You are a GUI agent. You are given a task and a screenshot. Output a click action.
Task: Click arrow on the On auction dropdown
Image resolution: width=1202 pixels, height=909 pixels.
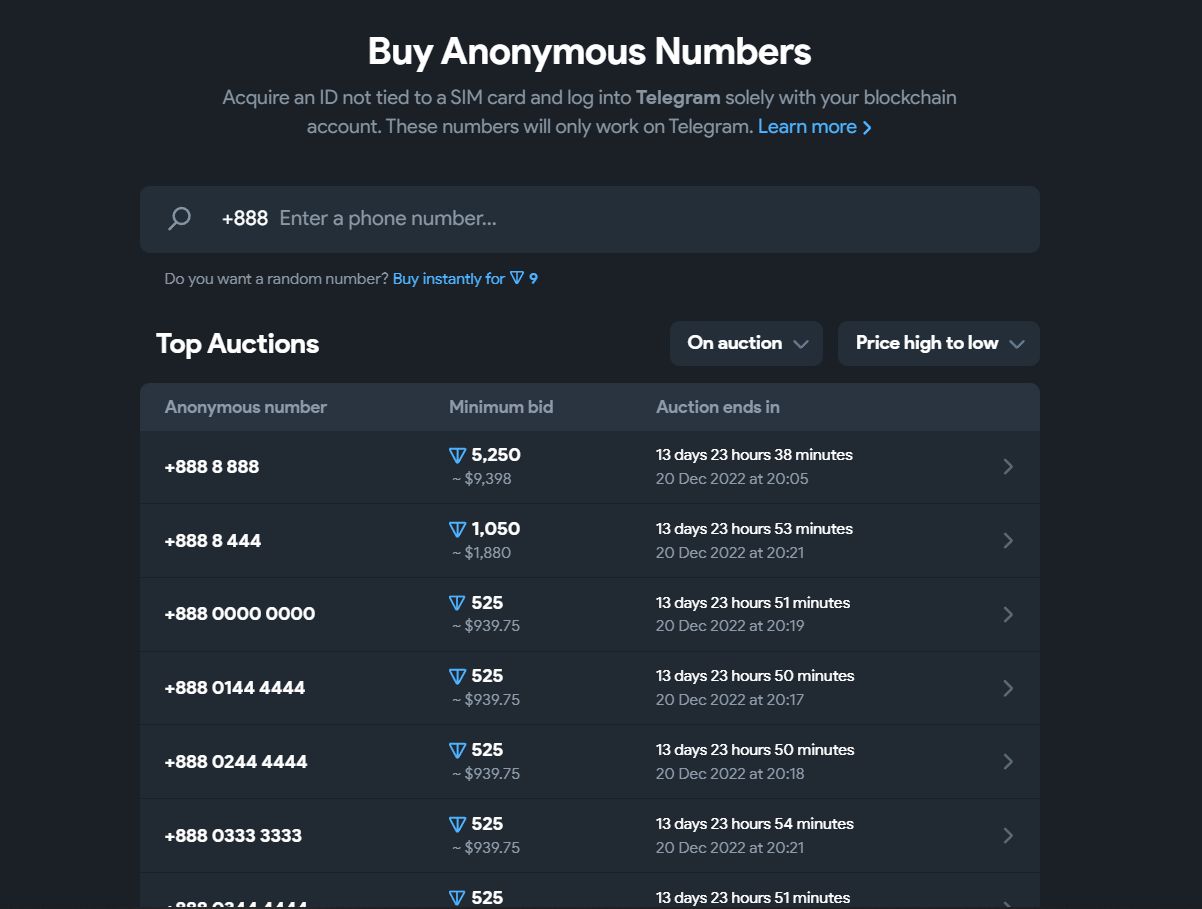(x=800, y=344)
